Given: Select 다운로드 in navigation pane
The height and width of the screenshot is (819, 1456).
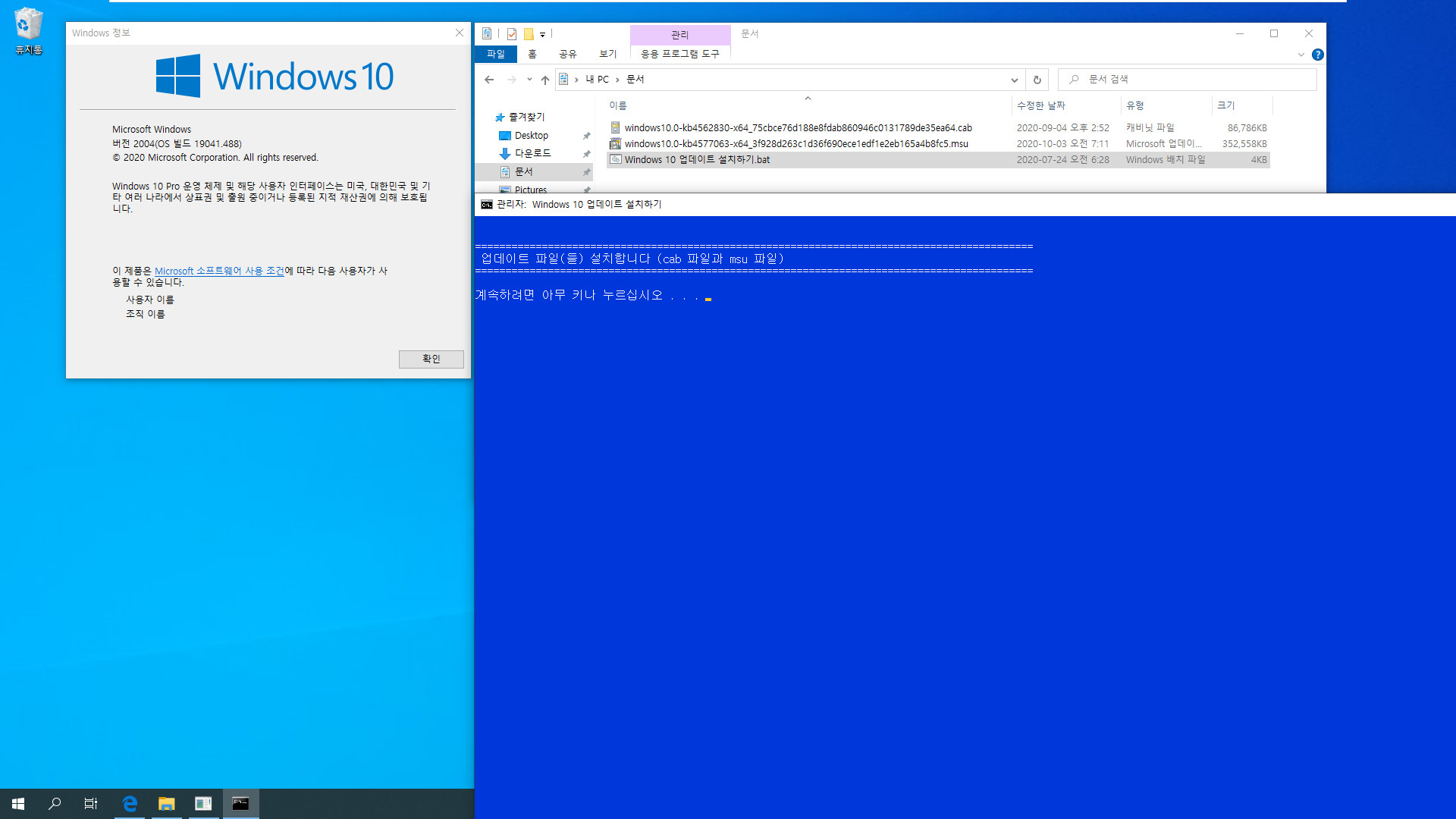Looking at the screenshot, I should 532,154.
